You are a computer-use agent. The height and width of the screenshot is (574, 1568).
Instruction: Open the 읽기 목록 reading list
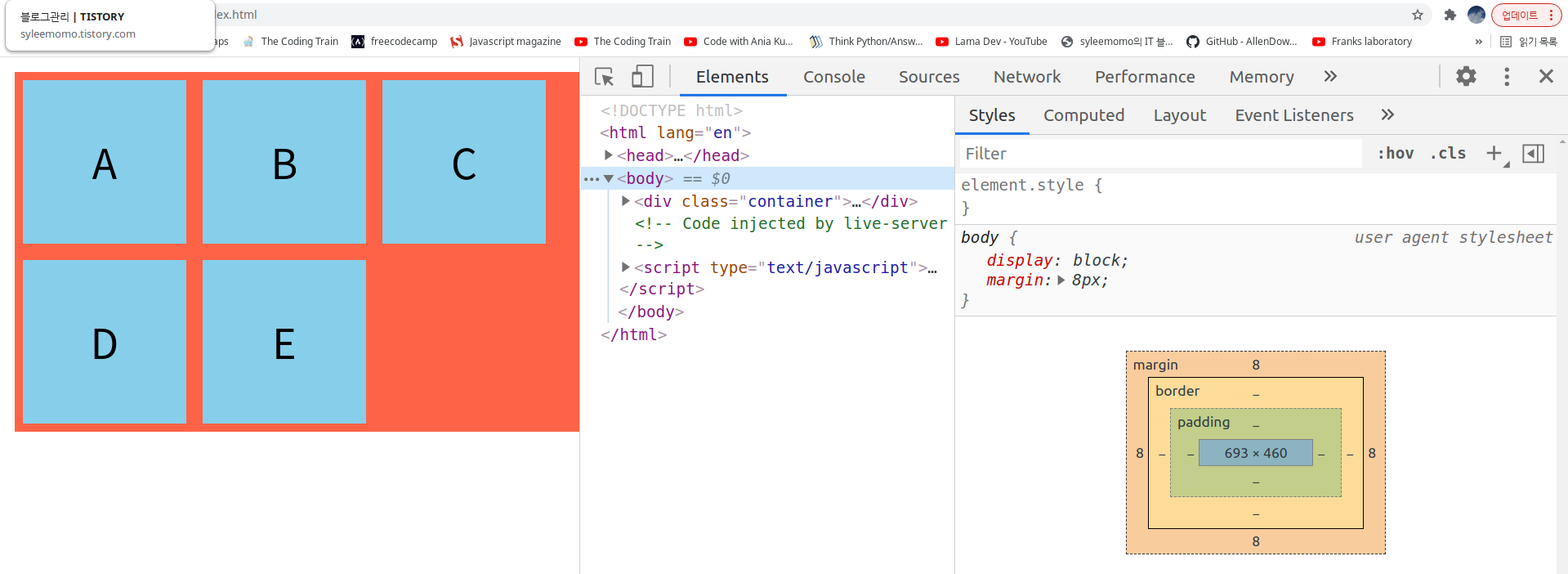point(1529,42)
